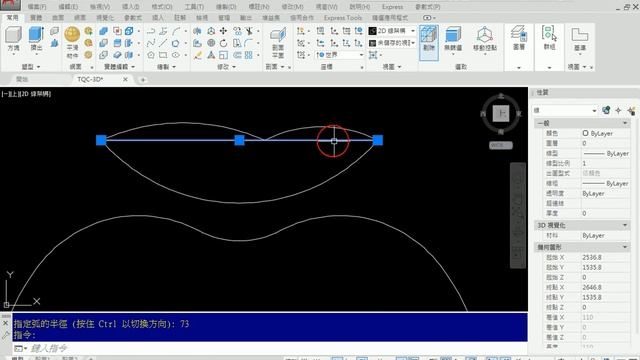Open the Express menu
Image resolution: width=640 pixels, height=360 pixels.
click(x=392, y=7)
